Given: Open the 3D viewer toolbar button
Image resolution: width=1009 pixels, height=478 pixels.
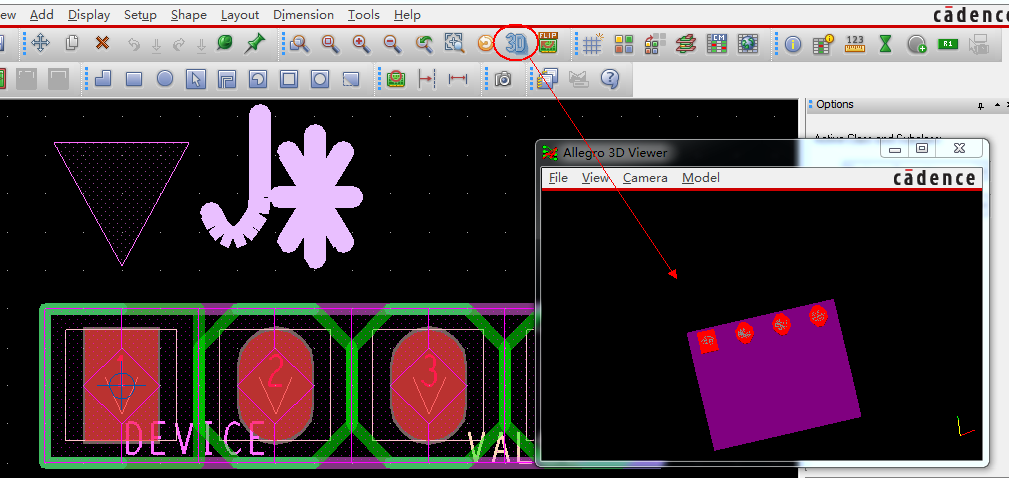Looking at the screenshot, I should (x=516, y=44).
